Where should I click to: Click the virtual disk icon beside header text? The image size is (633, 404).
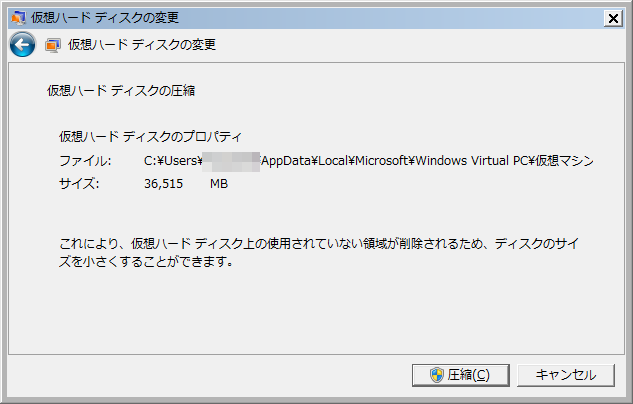point(53,45)
